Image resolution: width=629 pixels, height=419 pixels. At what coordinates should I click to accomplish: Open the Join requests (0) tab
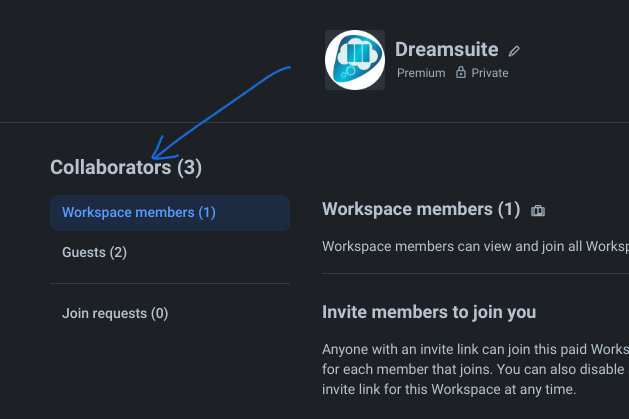[115, 313]
